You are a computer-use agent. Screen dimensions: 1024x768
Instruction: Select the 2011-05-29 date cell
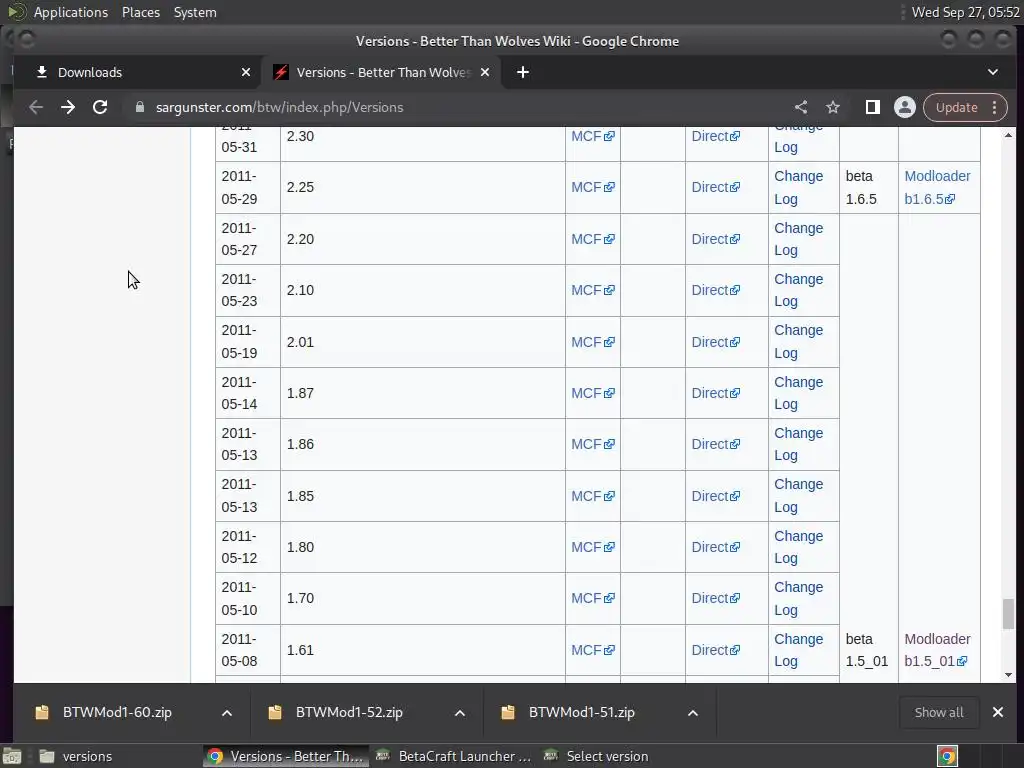[248, 187]
